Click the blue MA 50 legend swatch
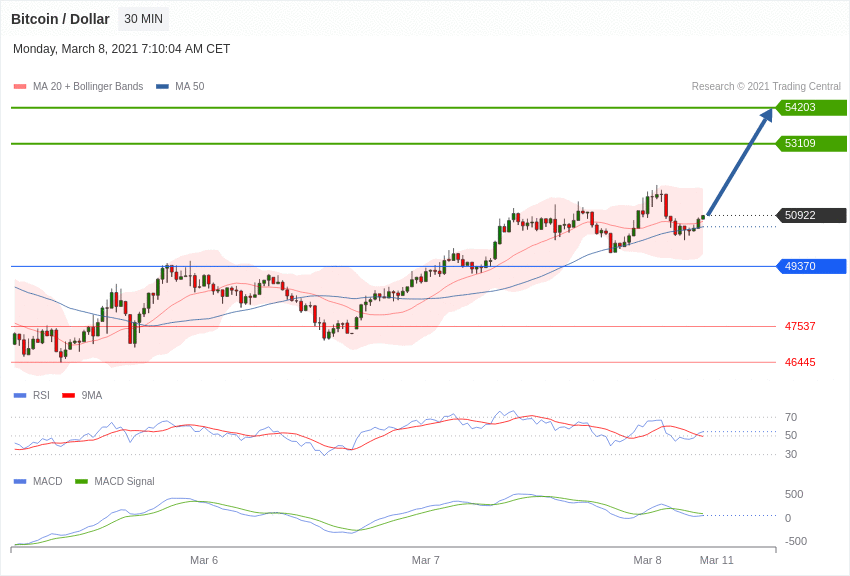The height and width of the screenshot is (576, 850). [x=162, y=87]
